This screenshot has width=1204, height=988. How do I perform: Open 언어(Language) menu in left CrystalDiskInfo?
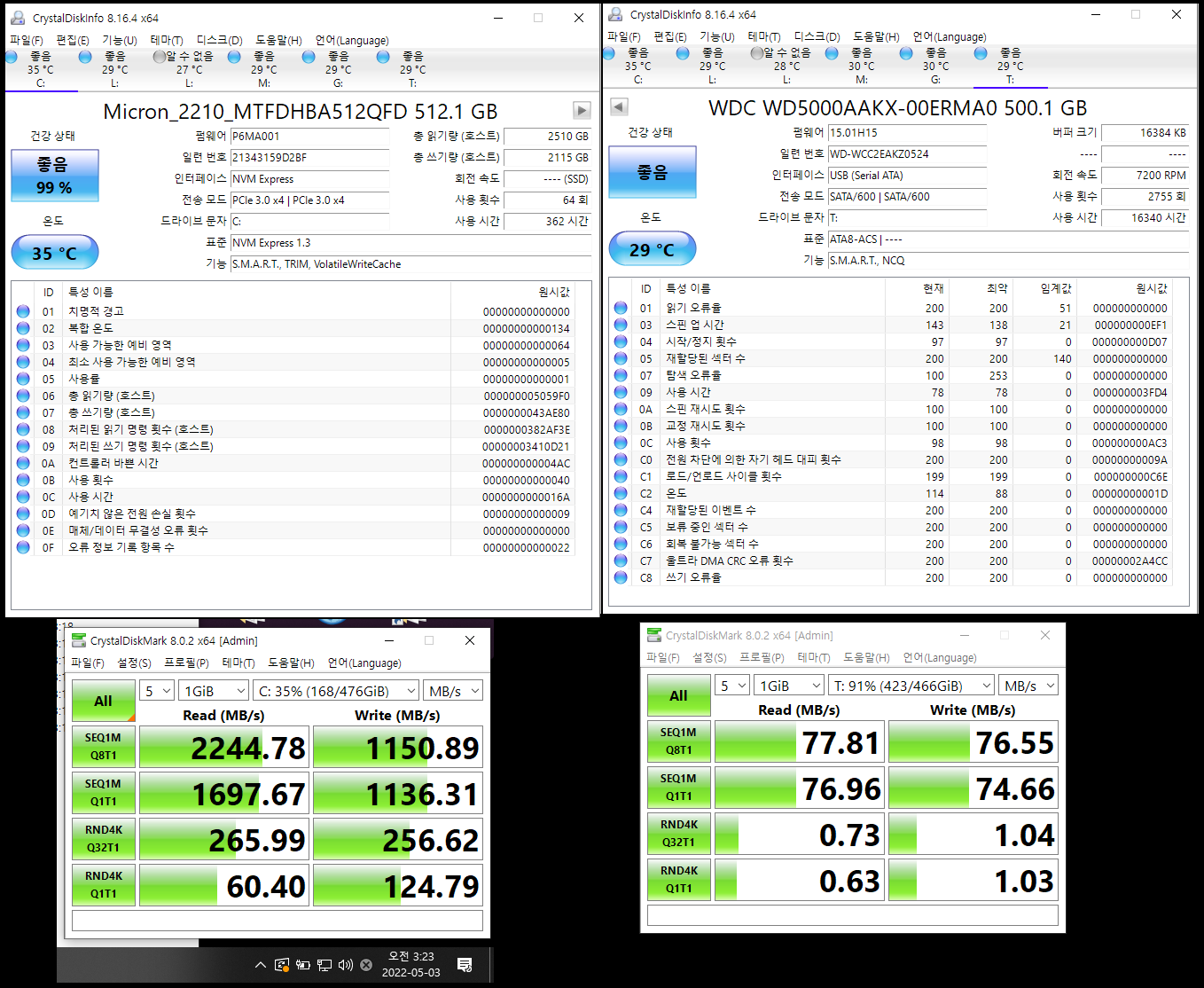352,40
